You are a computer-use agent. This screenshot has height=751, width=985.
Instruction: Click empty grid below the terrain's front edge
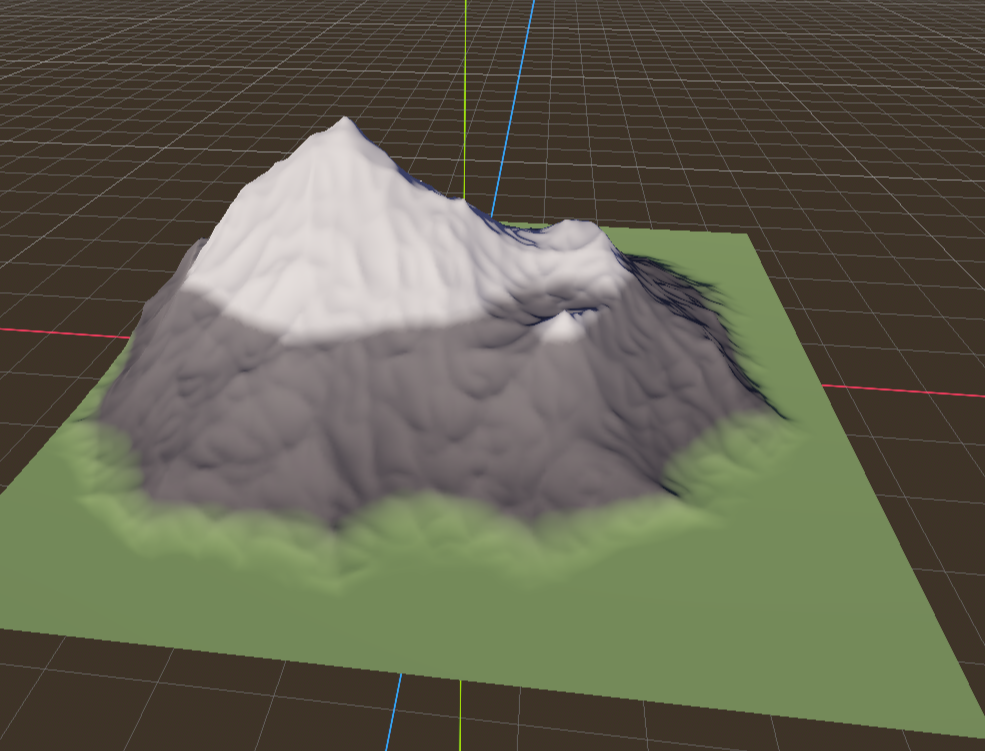point(200,700)
